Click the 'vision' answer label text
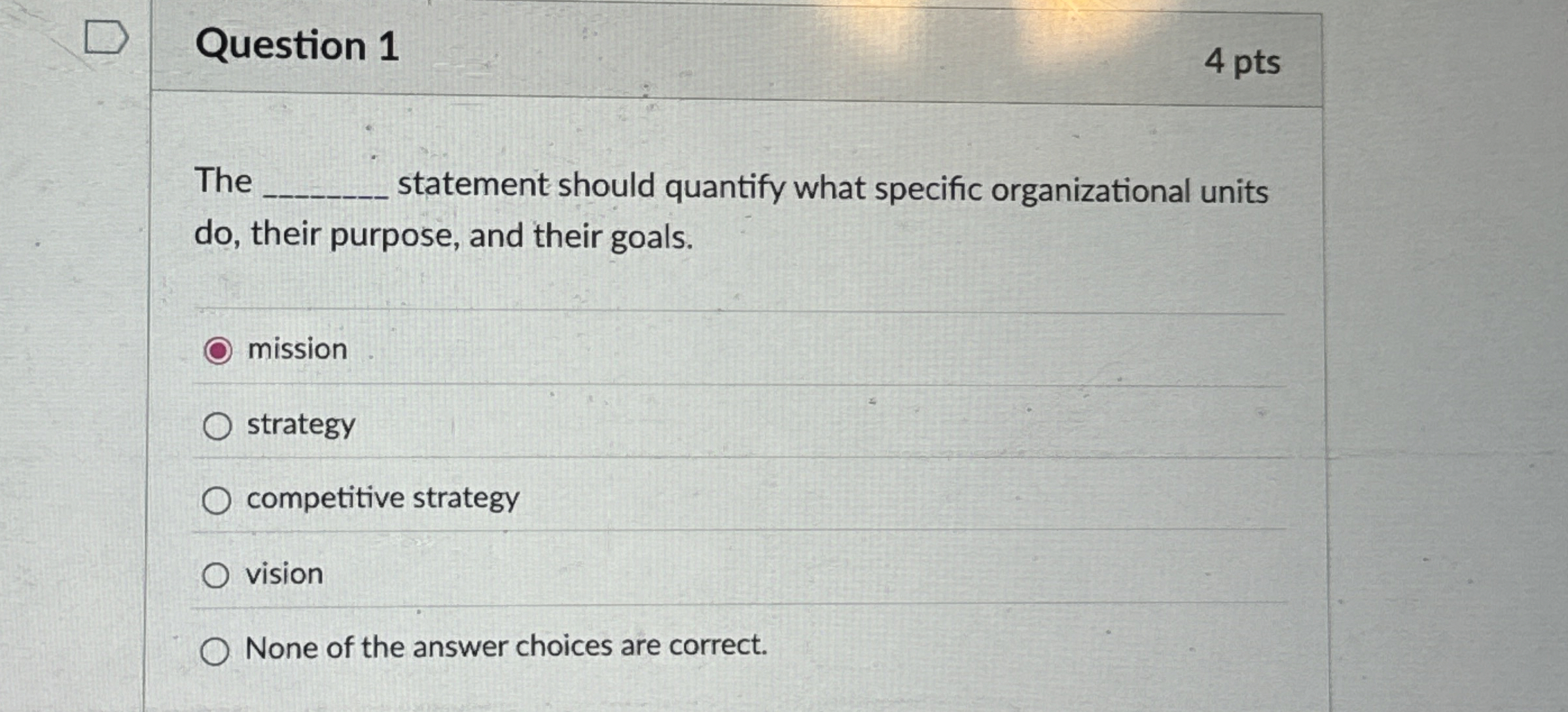 tap(284, 574)
